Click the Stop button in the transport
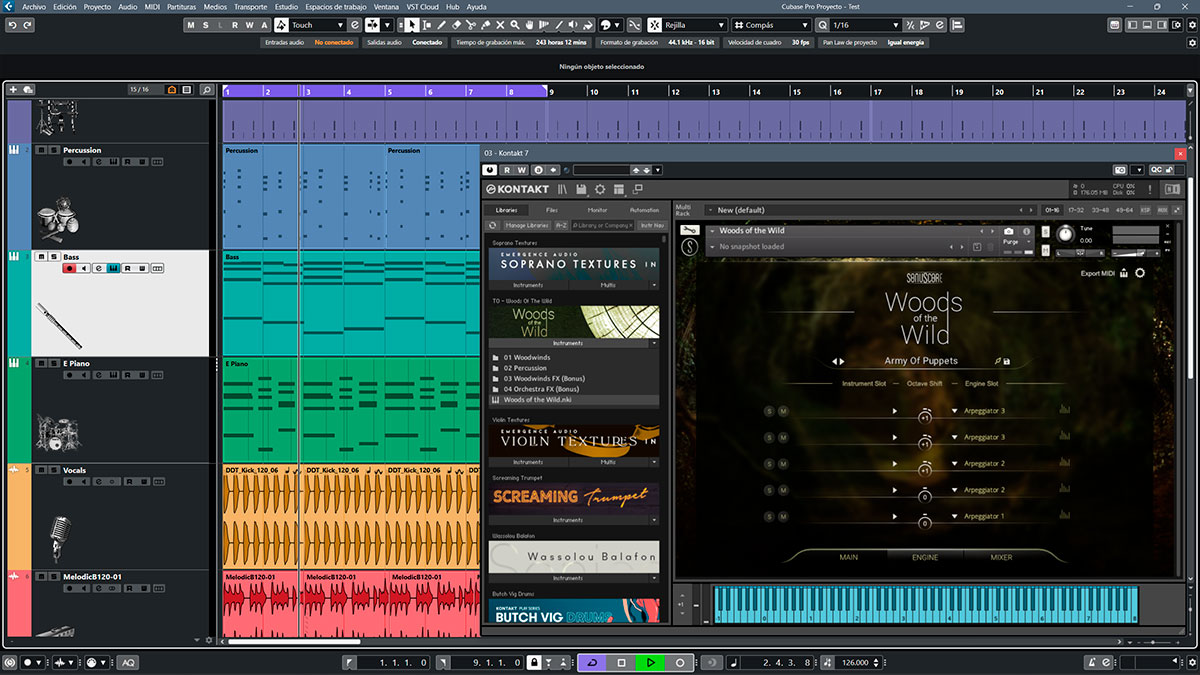The height and width of the screenshot is (675, 1200). 621,662
